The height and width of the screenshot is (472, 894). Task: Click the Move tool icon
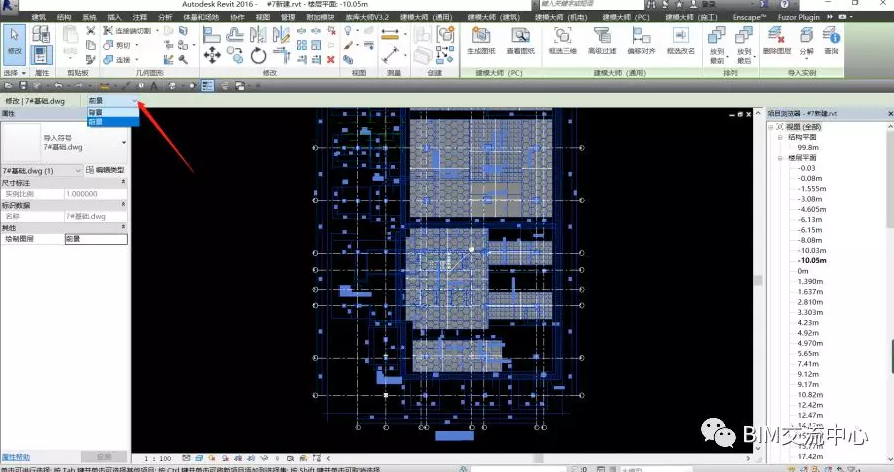point(213,57)
